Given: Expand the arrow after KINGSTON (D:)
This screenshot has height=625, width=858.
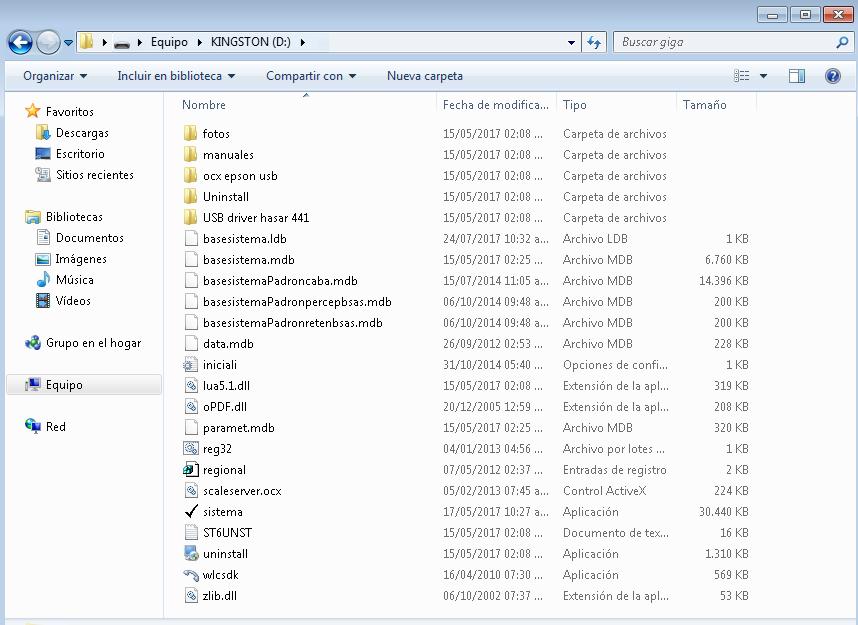Looking at the screenshot, I should 303,42.
